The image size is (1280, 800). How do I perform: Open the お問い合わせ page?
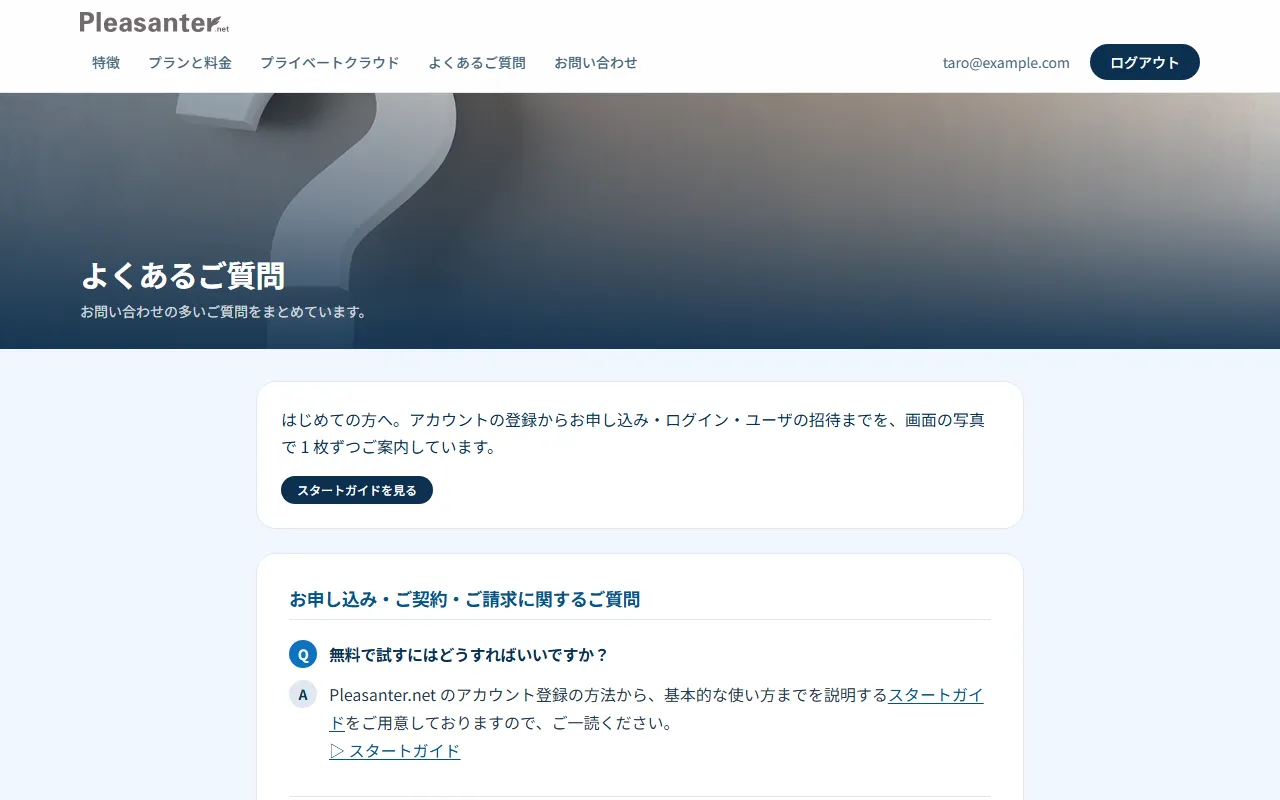[x=596, y=62]
